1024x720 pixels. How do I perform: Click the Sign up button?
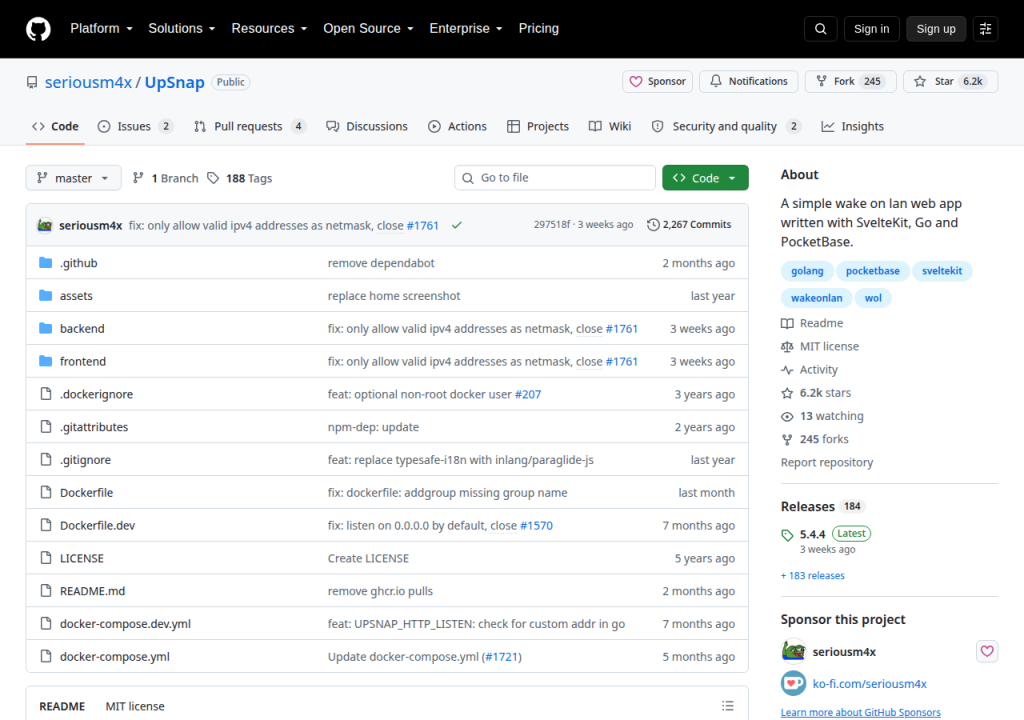[935, 29]
